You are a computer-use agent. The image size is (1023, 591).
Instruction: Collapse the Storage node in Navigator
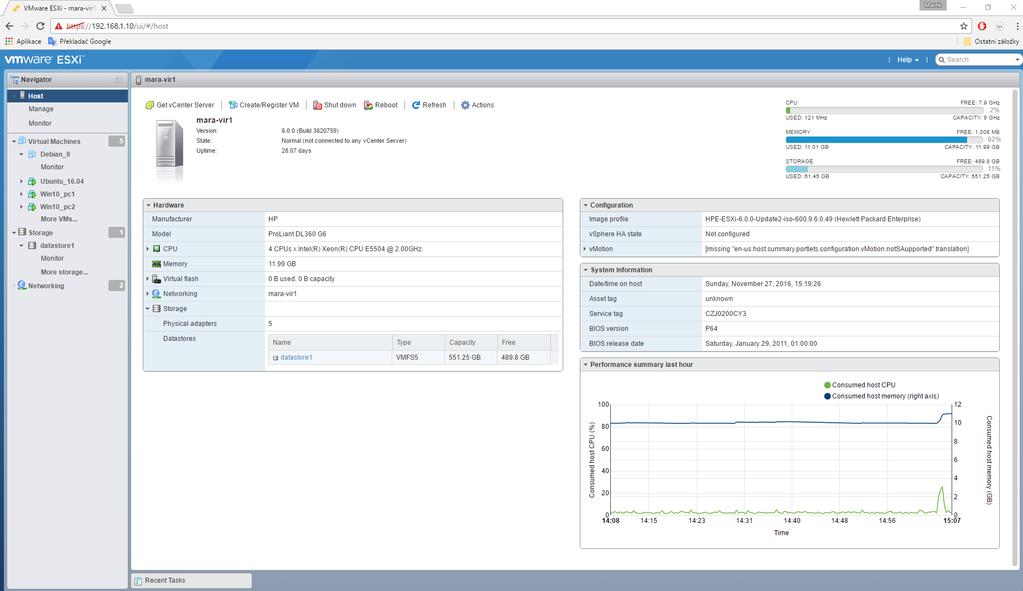click(14, 232)
